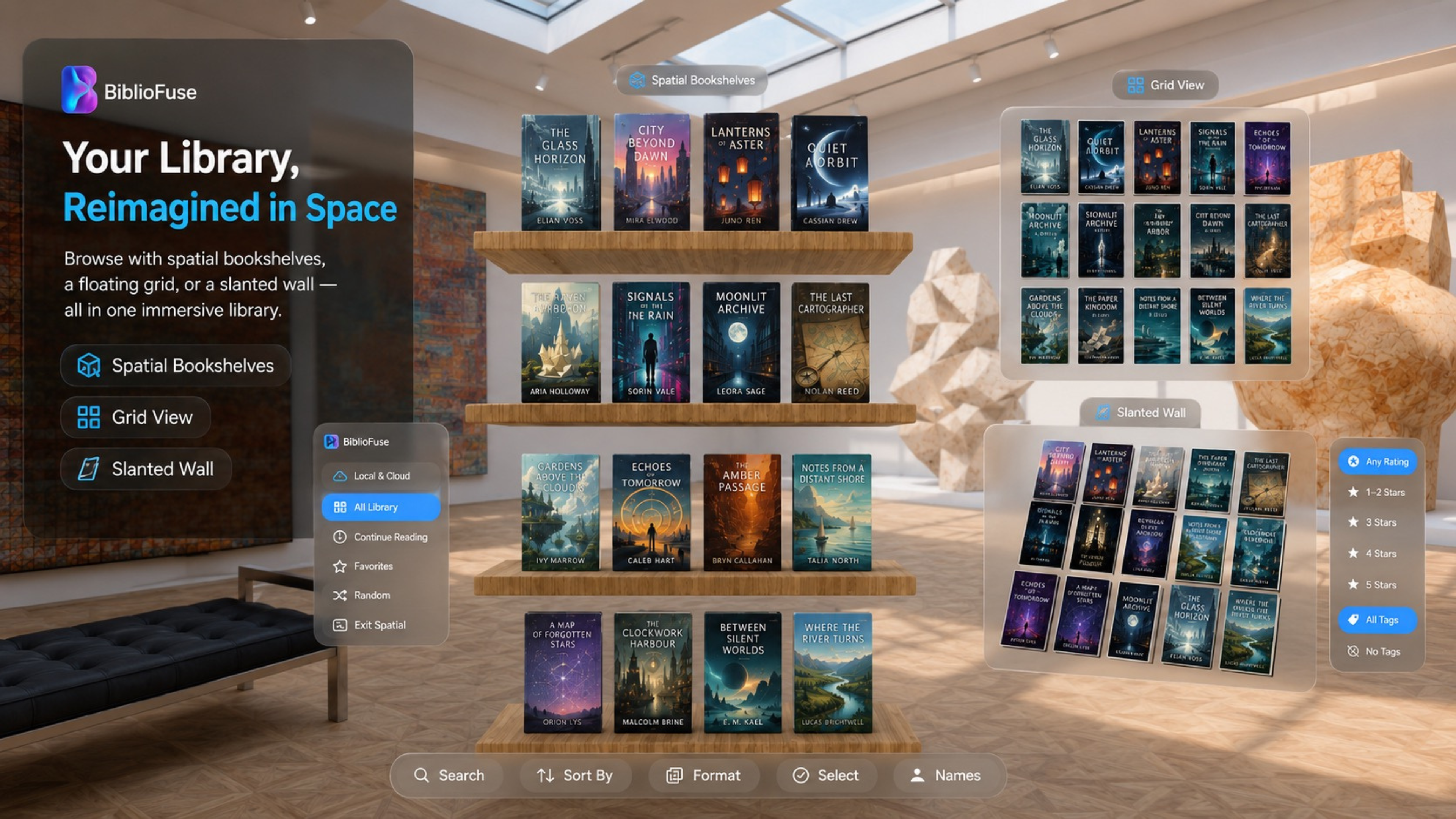Screen dimensions: 1456x819
Task: Open The Clockwork Harbour by Malcolm Brine on shelf
Action: (x=653, y=673)
